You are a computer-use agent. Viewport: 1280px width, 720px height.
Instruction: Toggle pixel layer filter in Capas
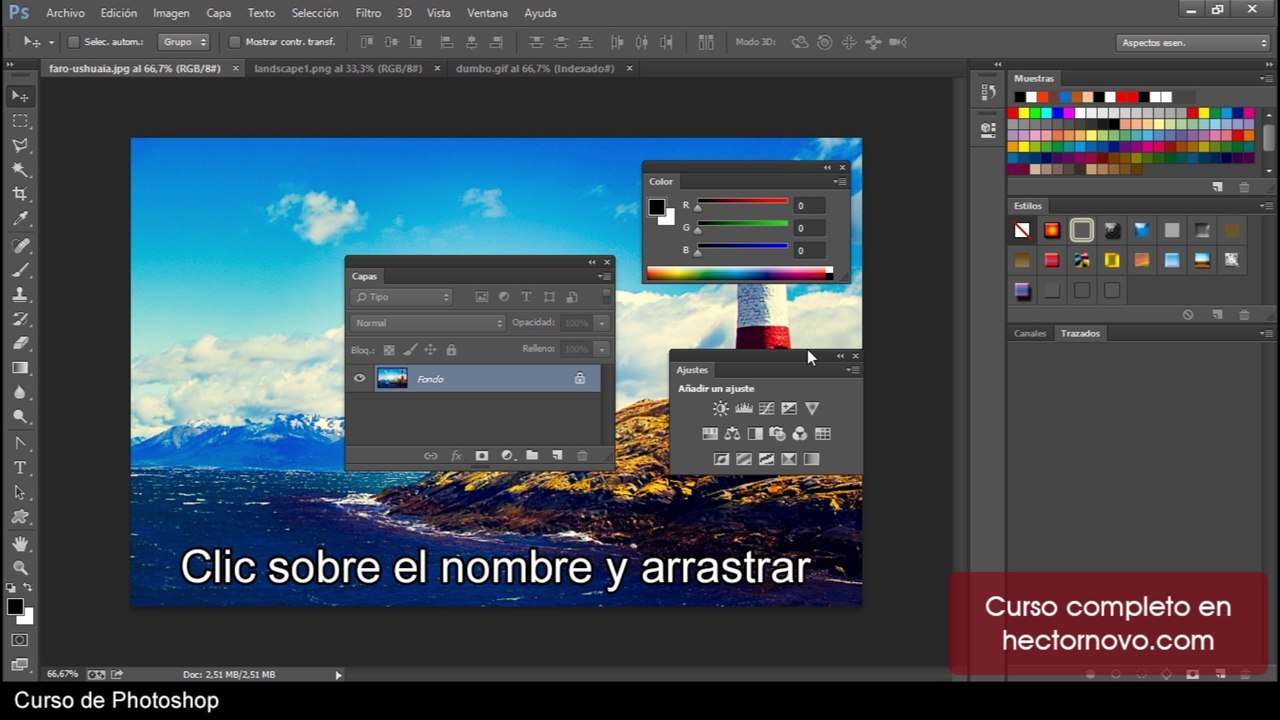tap(481, 297)
